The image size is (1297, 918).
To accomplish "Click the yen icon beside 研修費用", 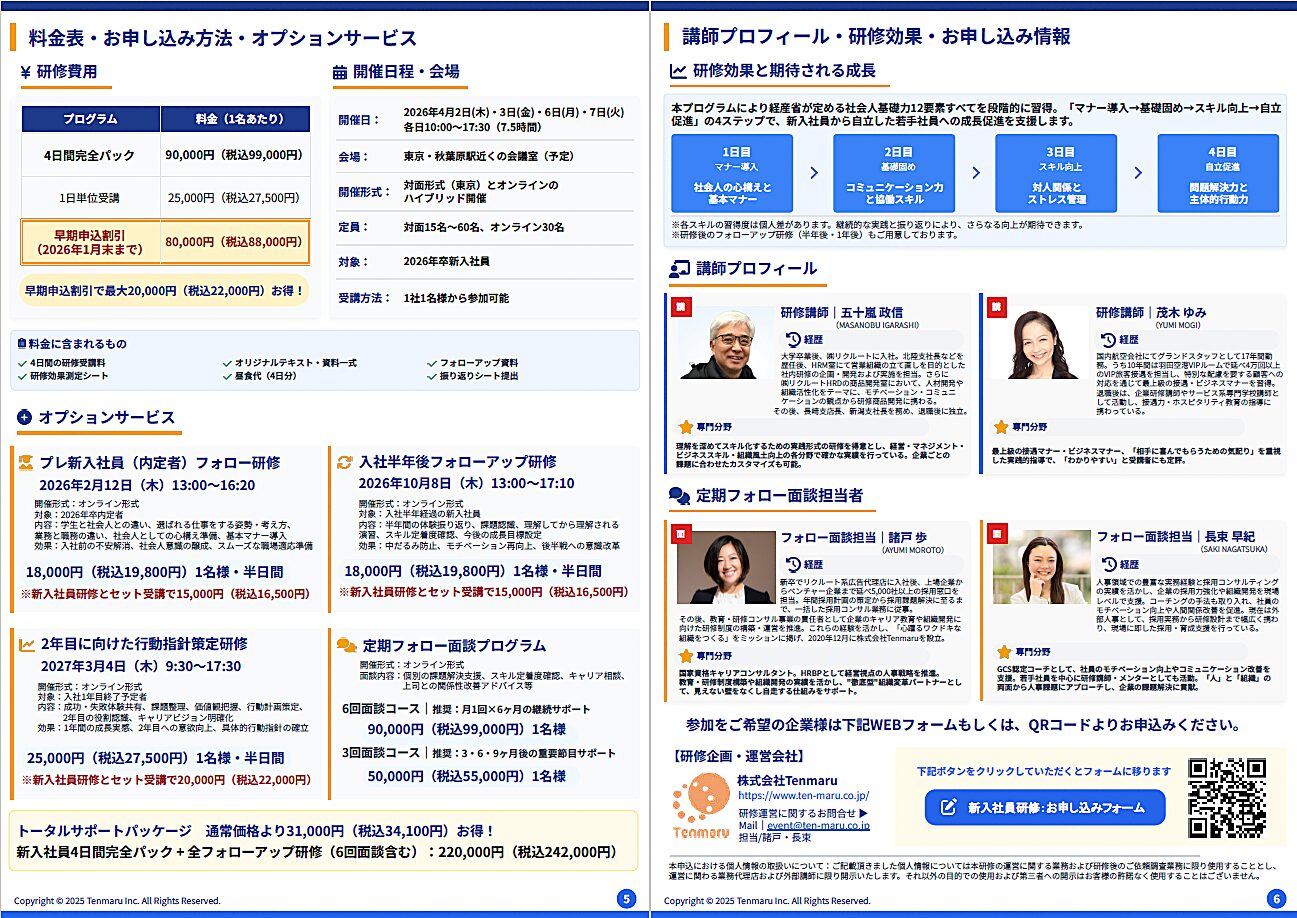I will click(25, 72).
